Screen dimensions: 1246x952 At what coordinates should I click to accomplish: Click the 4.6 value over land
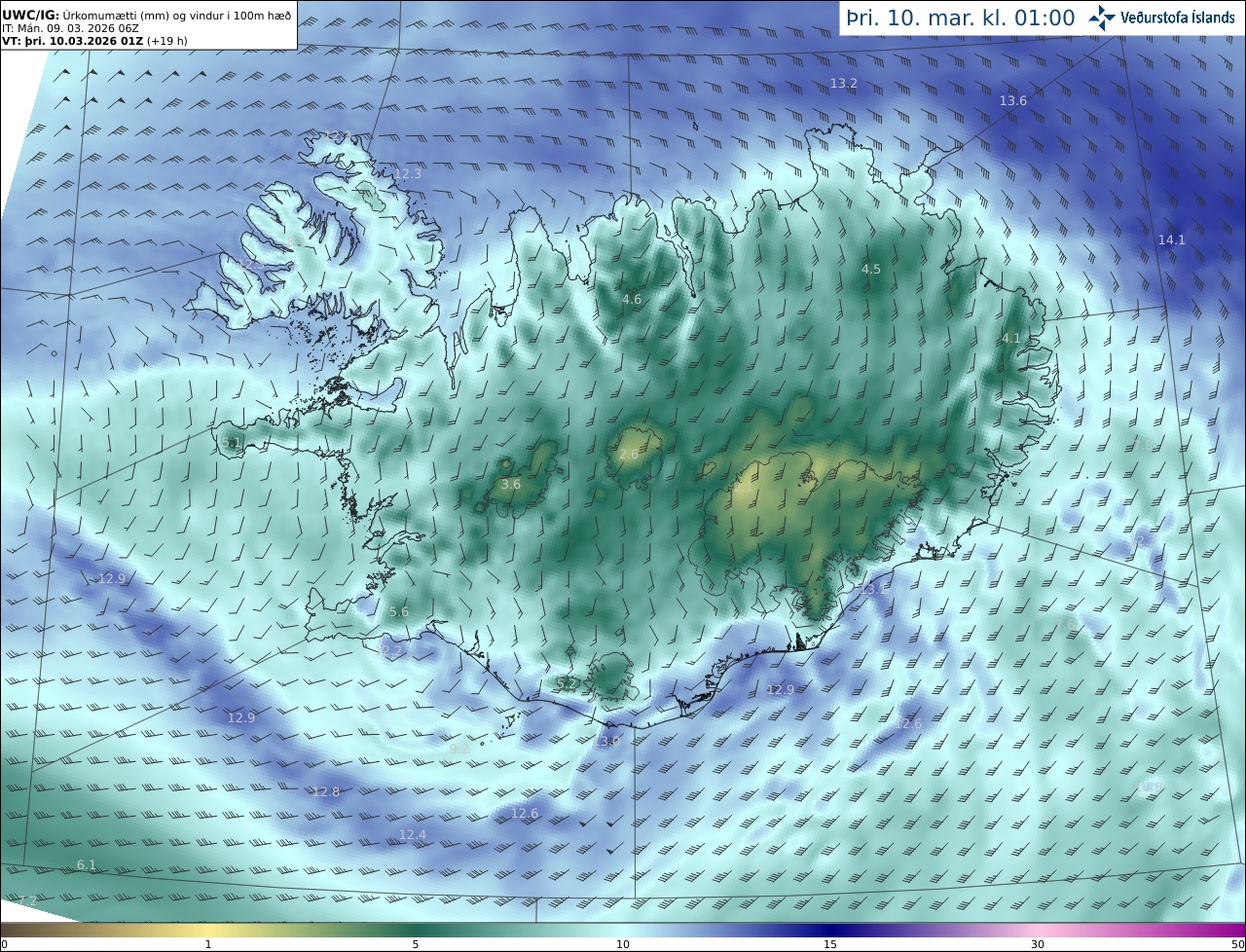pyautogui.click(x=632, y=299)
